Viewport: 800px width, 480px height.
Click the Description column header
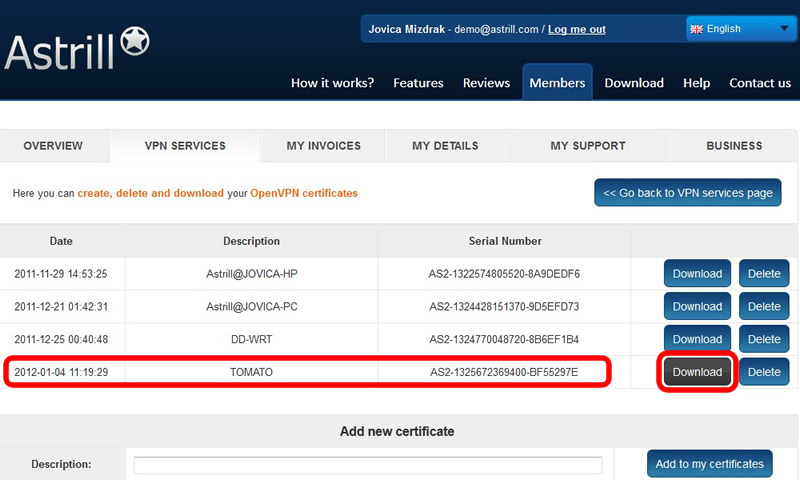252,241
